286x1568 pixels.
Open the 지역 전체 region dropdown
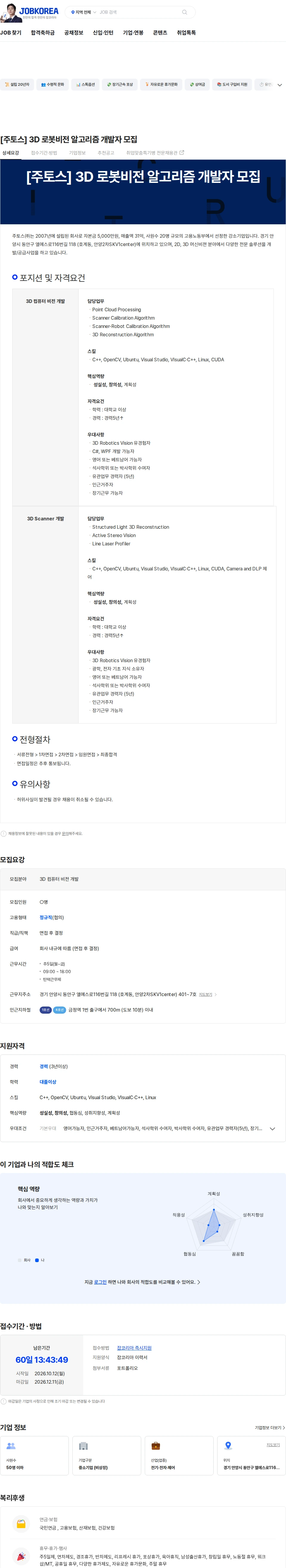pyautogui.click(x=83, y=12)
